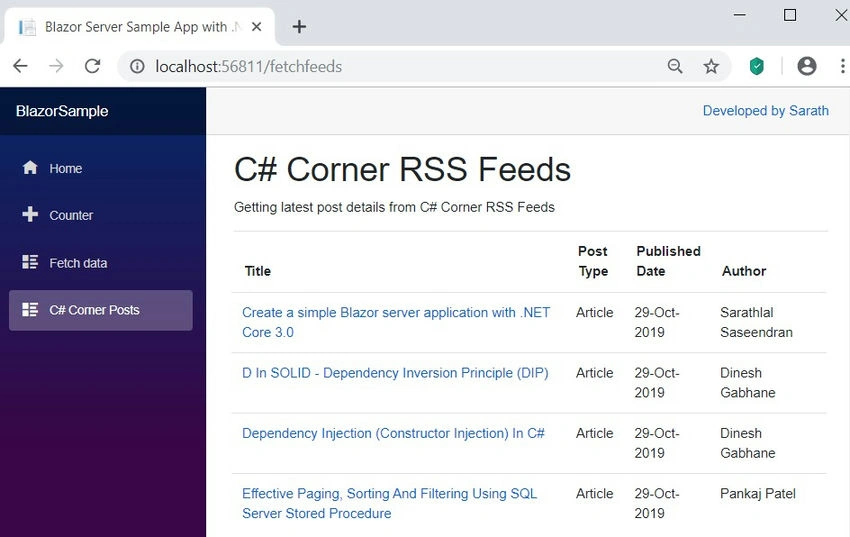This screenshot has width=850, height=537.
Task: Open the D In SOLID article link
Action: [395, 373]
